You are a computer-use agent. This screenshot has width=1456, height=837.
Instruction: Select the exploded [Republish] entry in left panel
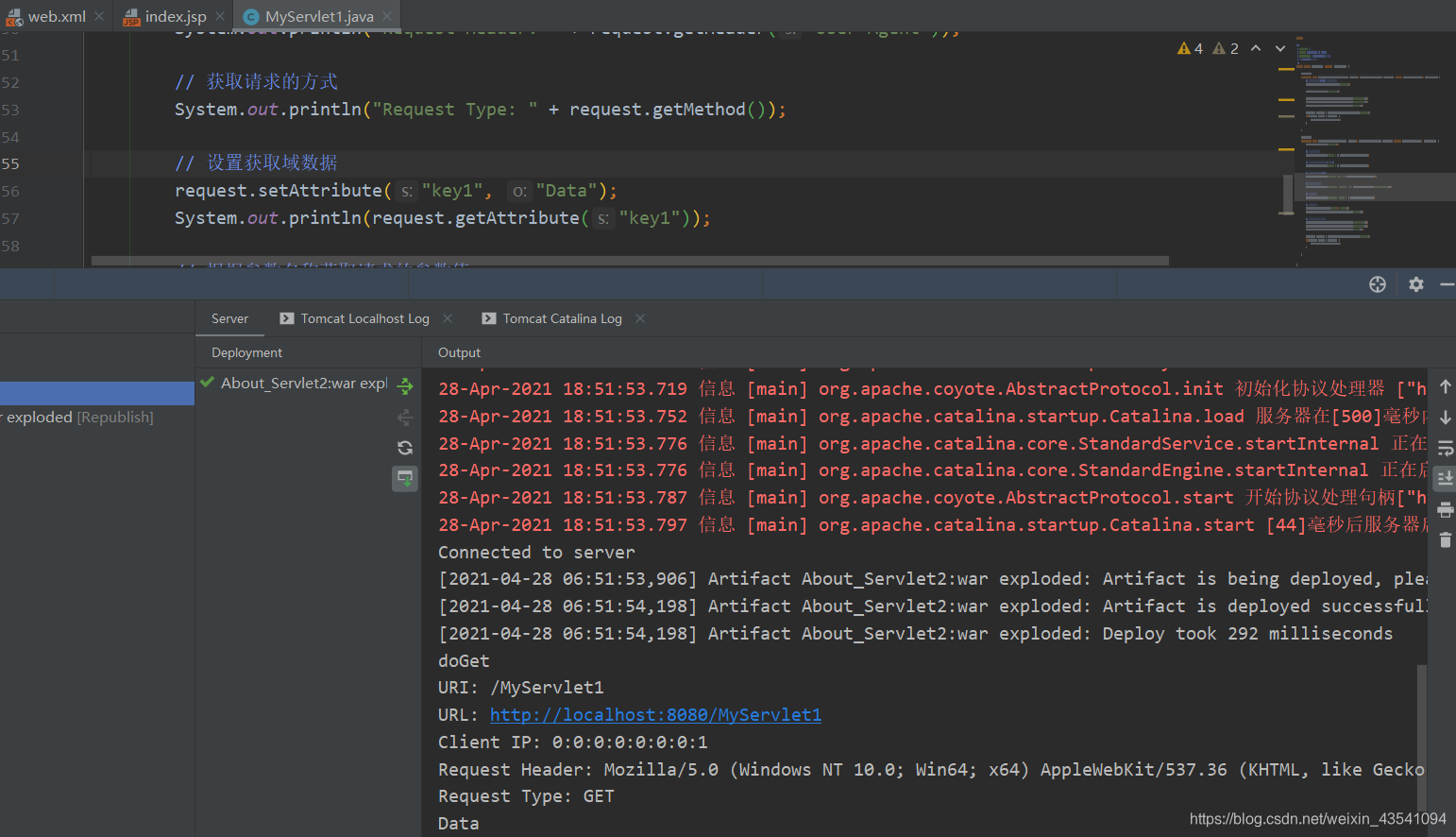pos(79,417)
